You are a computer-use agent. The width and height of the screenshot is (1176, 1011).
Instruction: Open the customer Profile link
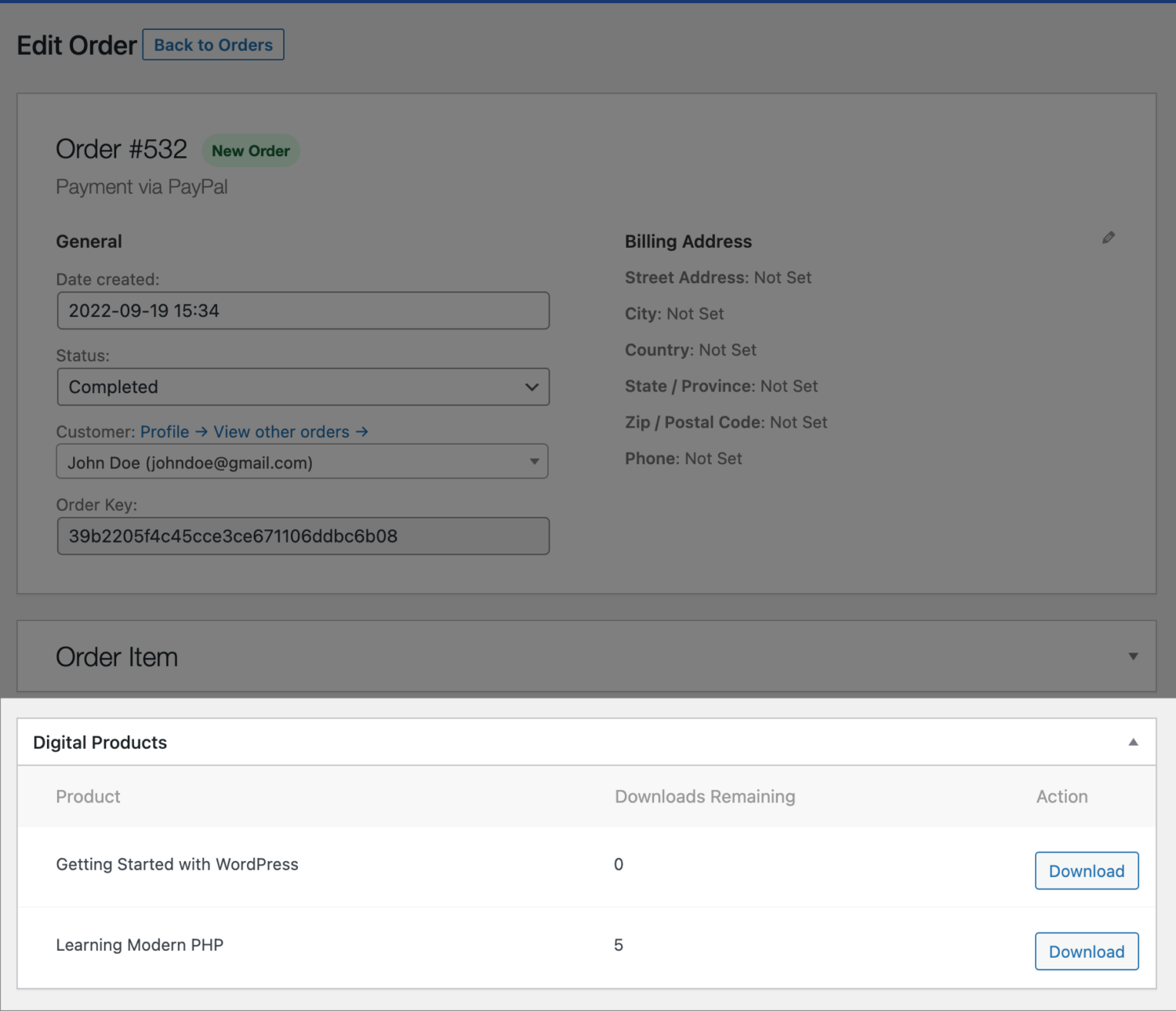click(x=174, y=432)
